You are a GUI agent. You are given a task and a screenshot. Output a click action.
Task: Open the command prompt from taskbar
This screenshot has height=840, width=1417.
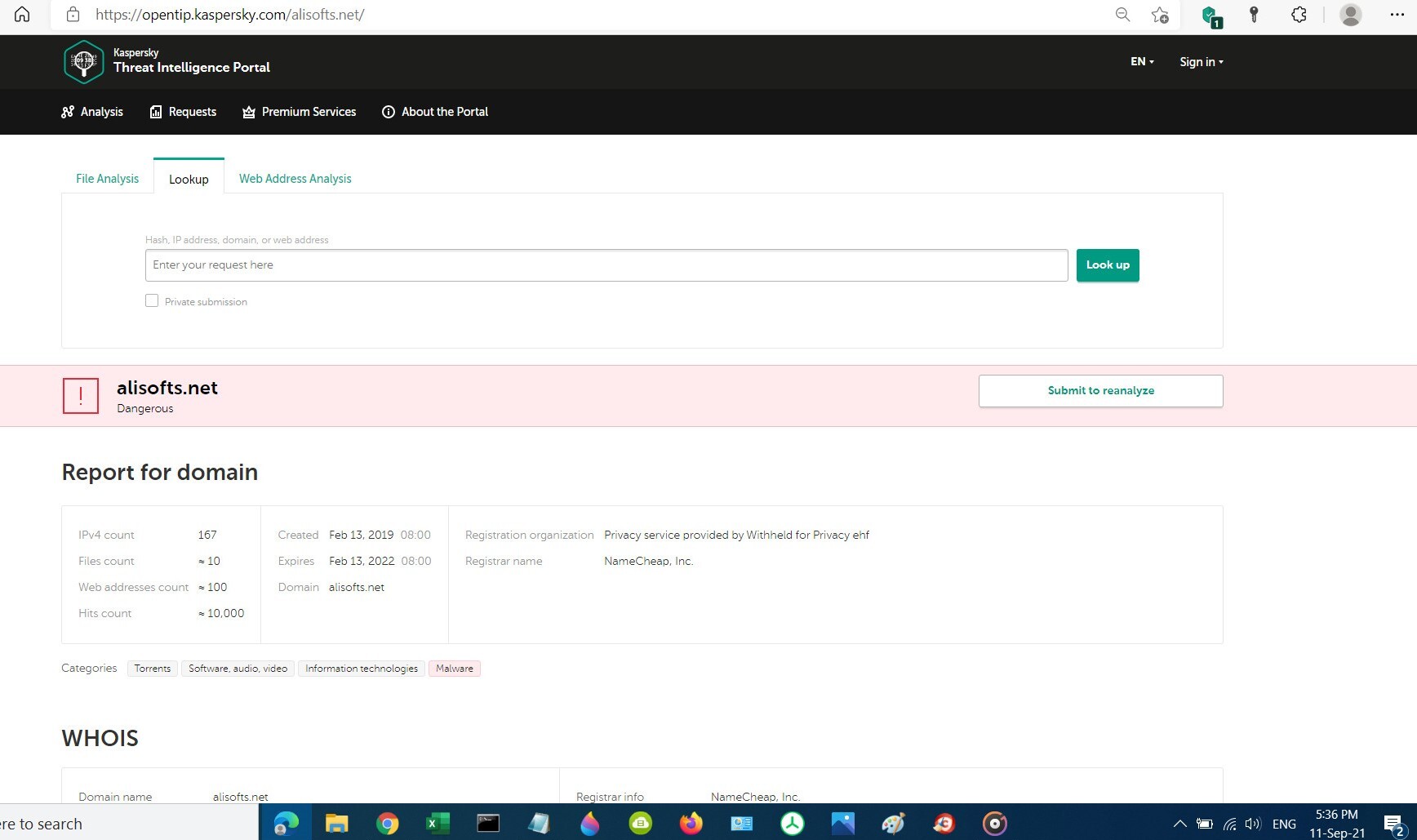click(488, 823)
